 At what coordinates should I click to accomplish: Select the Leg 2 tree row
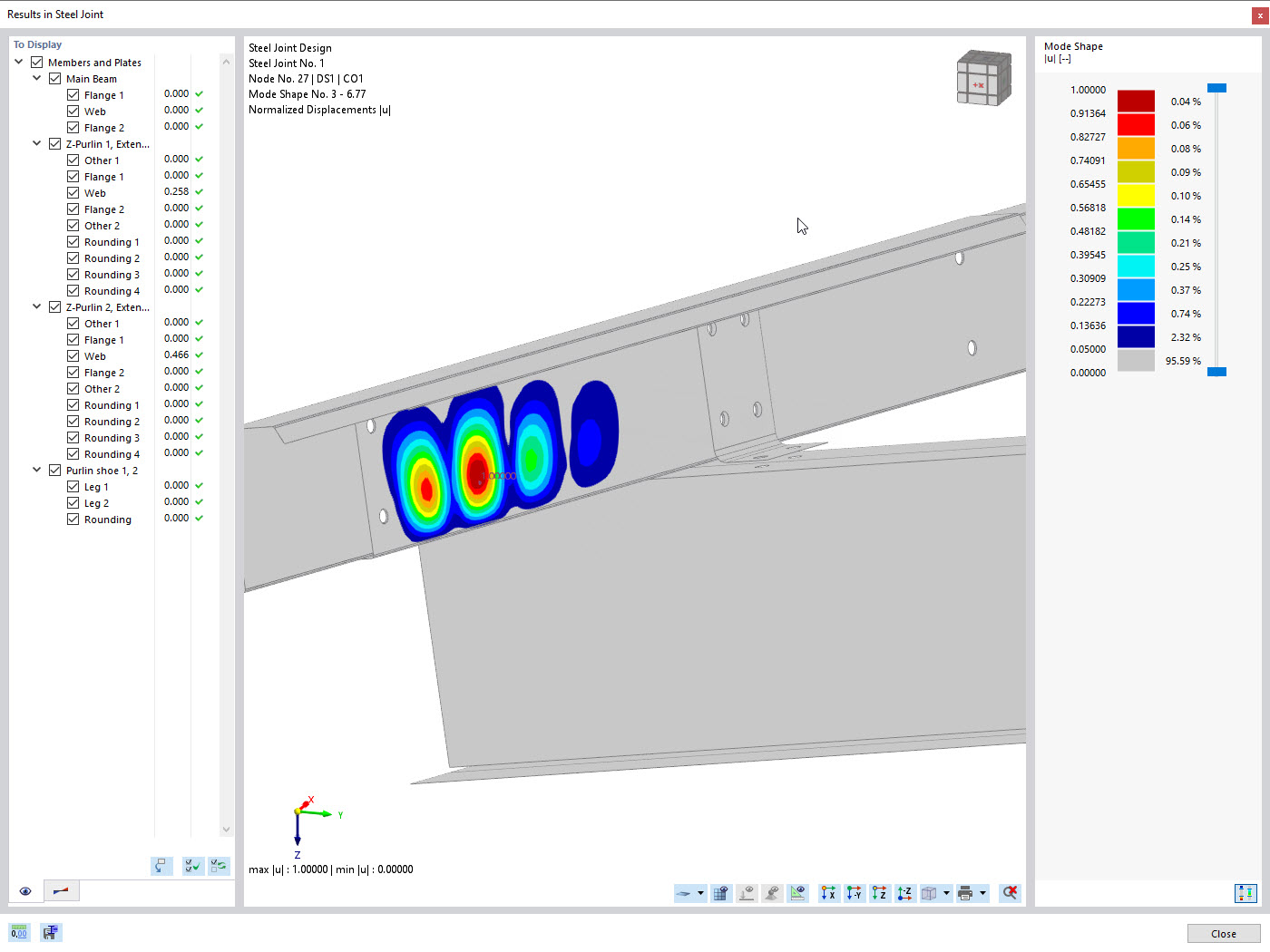[96, 503]
